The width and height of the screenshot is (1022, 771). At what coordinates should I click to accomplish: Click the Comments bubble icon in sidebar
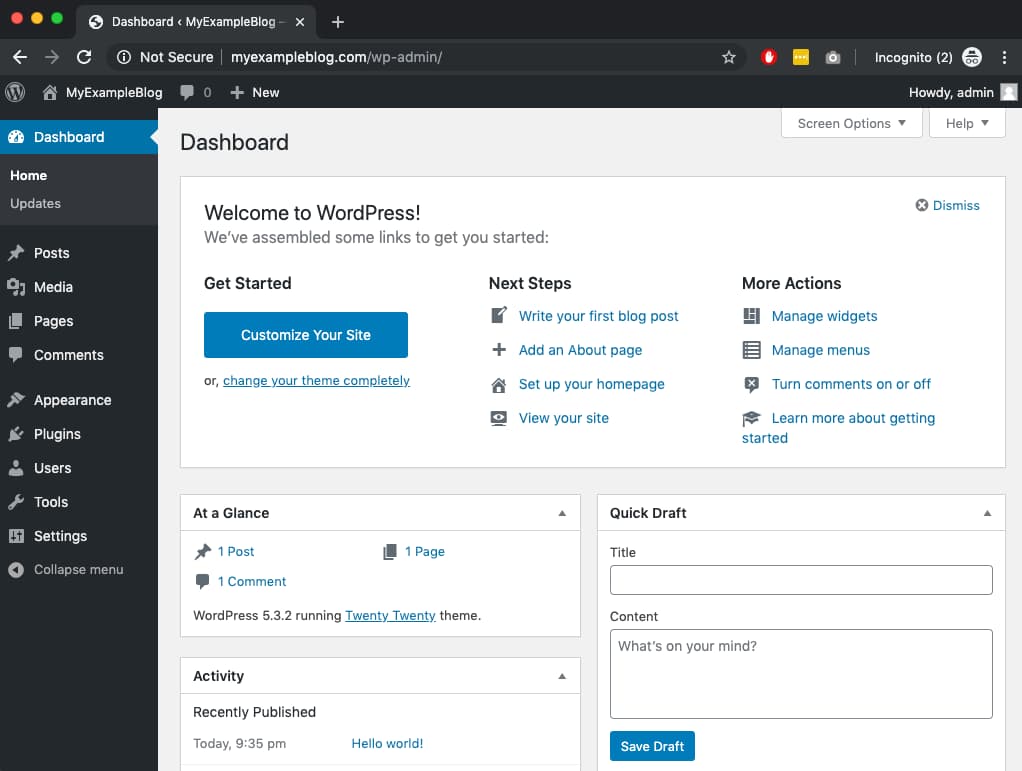click(16, 355)
